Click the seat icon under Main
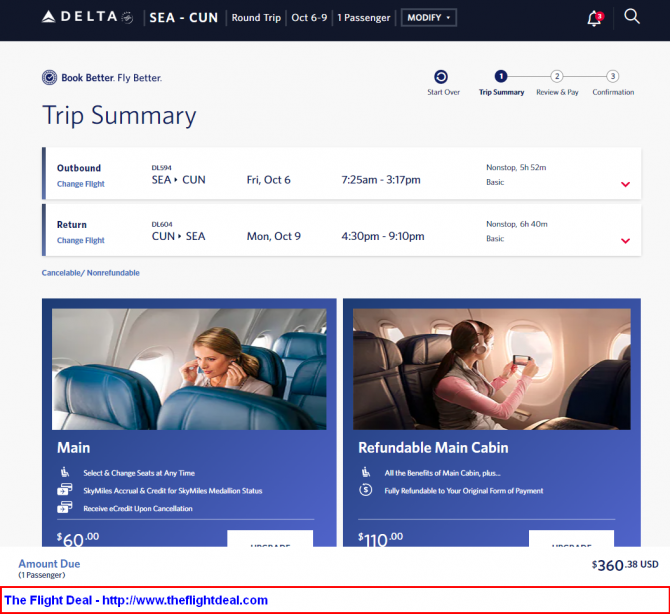 click(65, 472)
